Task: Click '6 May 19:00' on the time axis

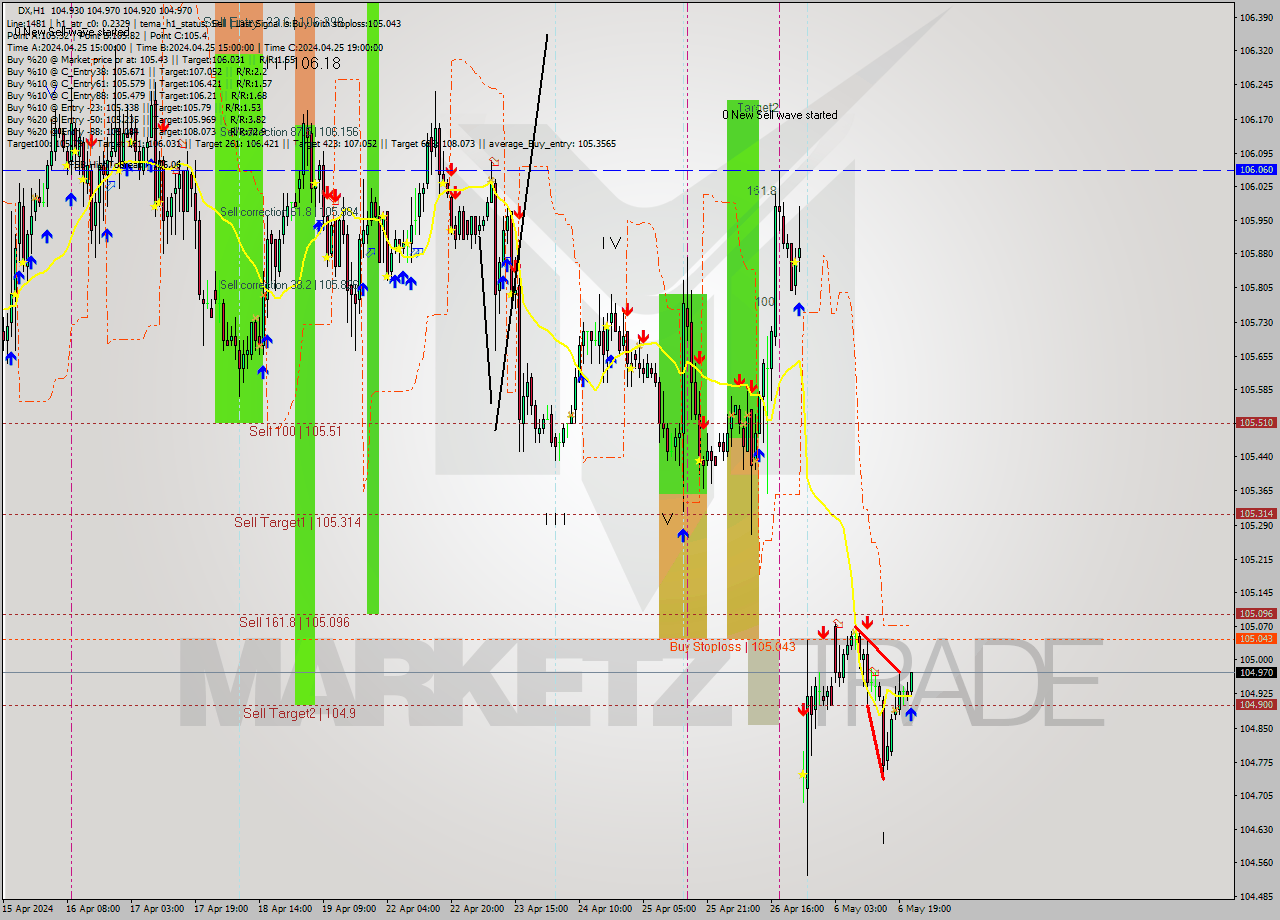Action: point(924,909)
